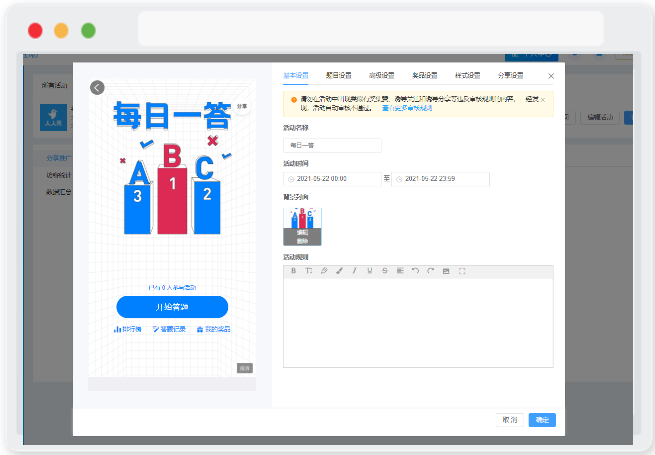
Task: Click 删除 delete on the cover thumbnail
Action: (x=302, y=241)
